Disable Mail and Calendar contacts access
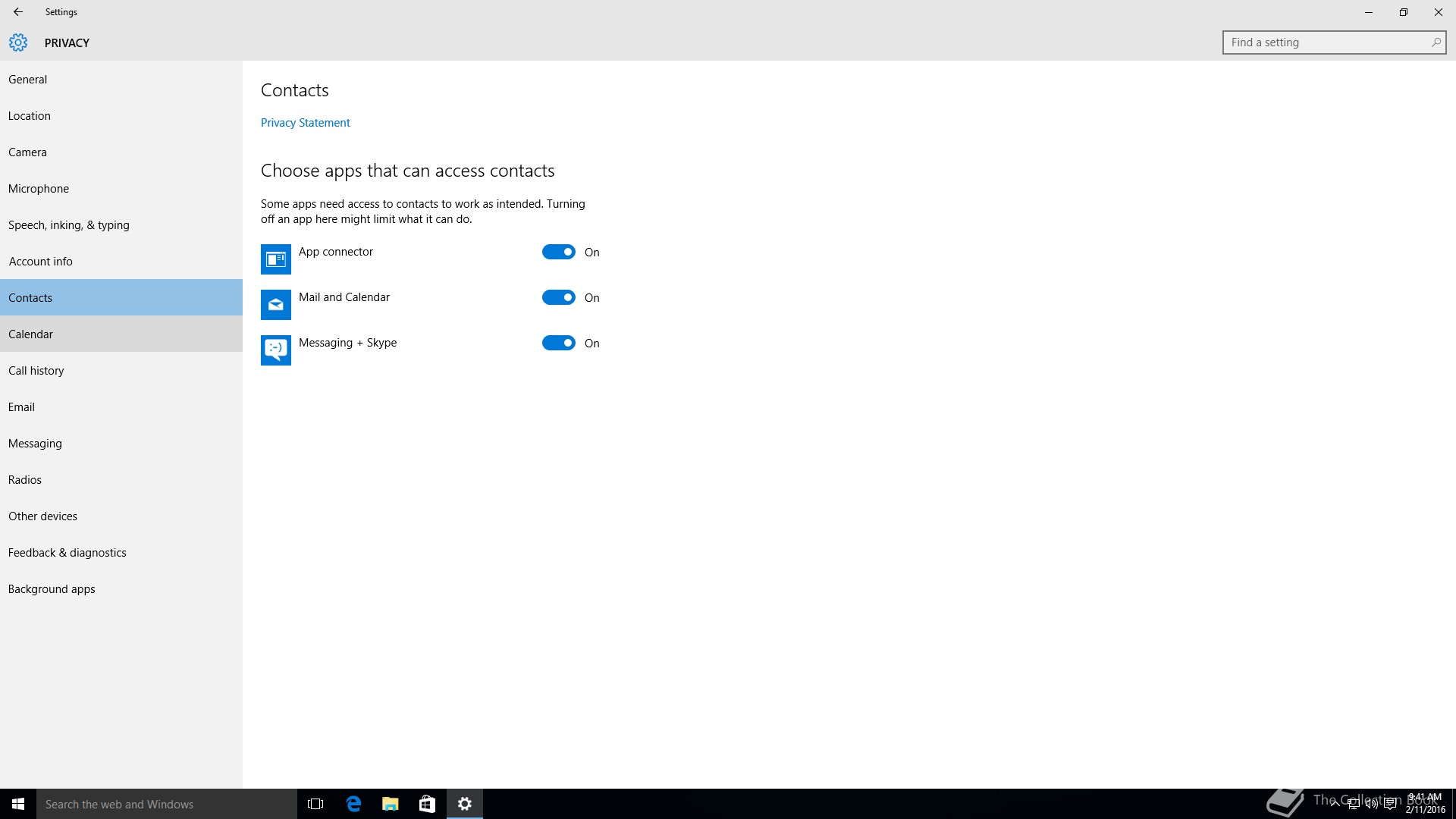The height and width of the screenshot is (819, 1456). [558, 298]
